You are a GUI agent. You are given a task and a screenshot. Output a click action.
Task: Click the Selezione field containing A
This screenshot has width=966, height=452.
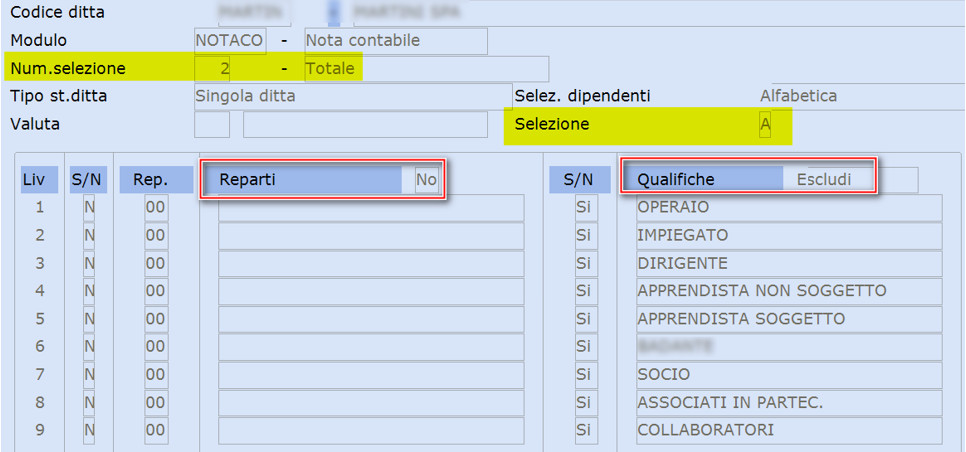tap(765, 125)
